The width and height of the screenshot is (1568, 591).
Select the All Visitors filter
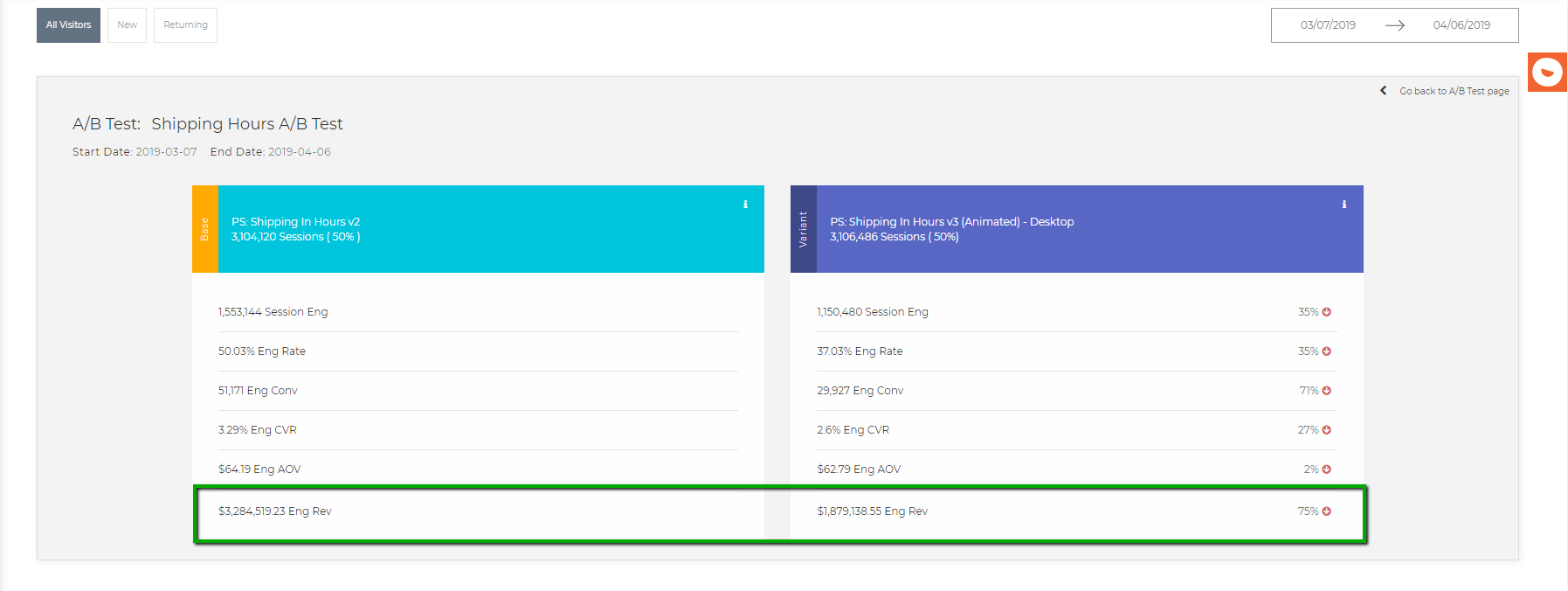click(68, 25)
